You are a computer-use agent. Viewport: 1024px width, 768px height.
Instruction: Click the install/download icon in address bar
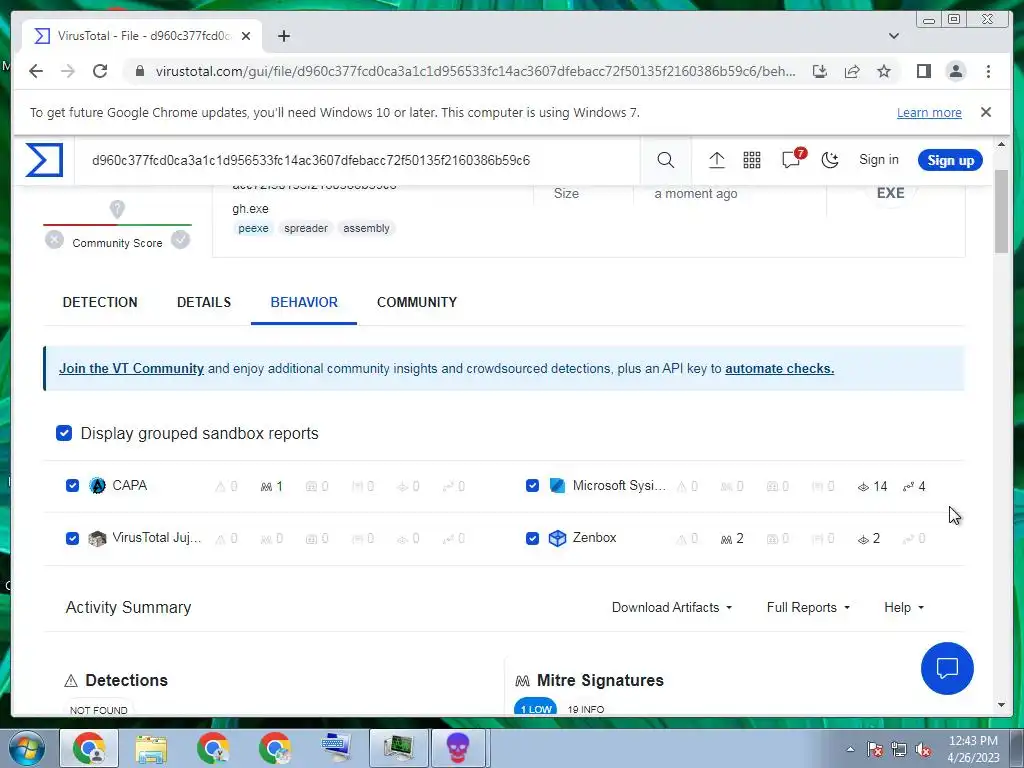(820, 71)
